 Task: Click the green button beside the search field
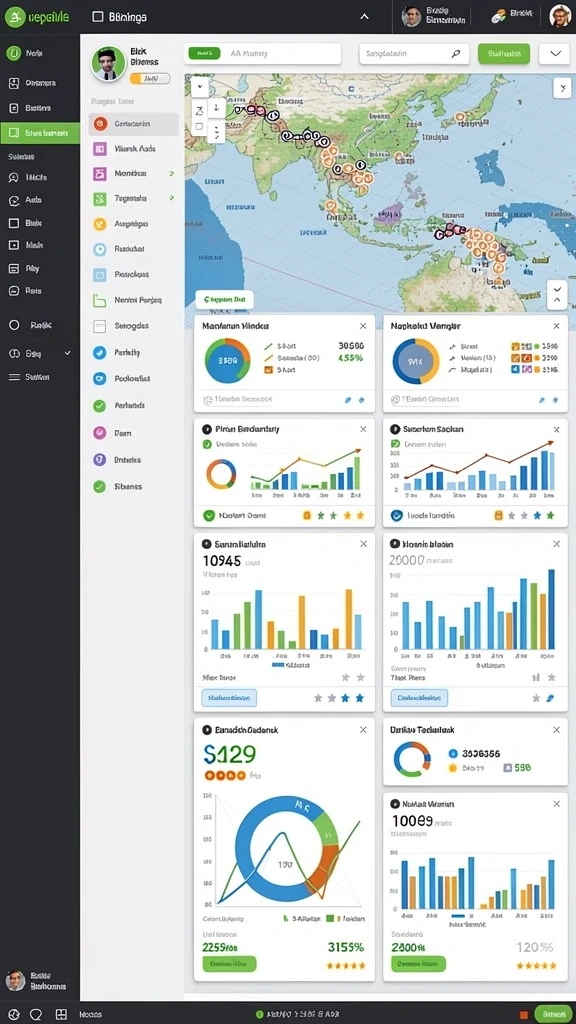(504, 54)
